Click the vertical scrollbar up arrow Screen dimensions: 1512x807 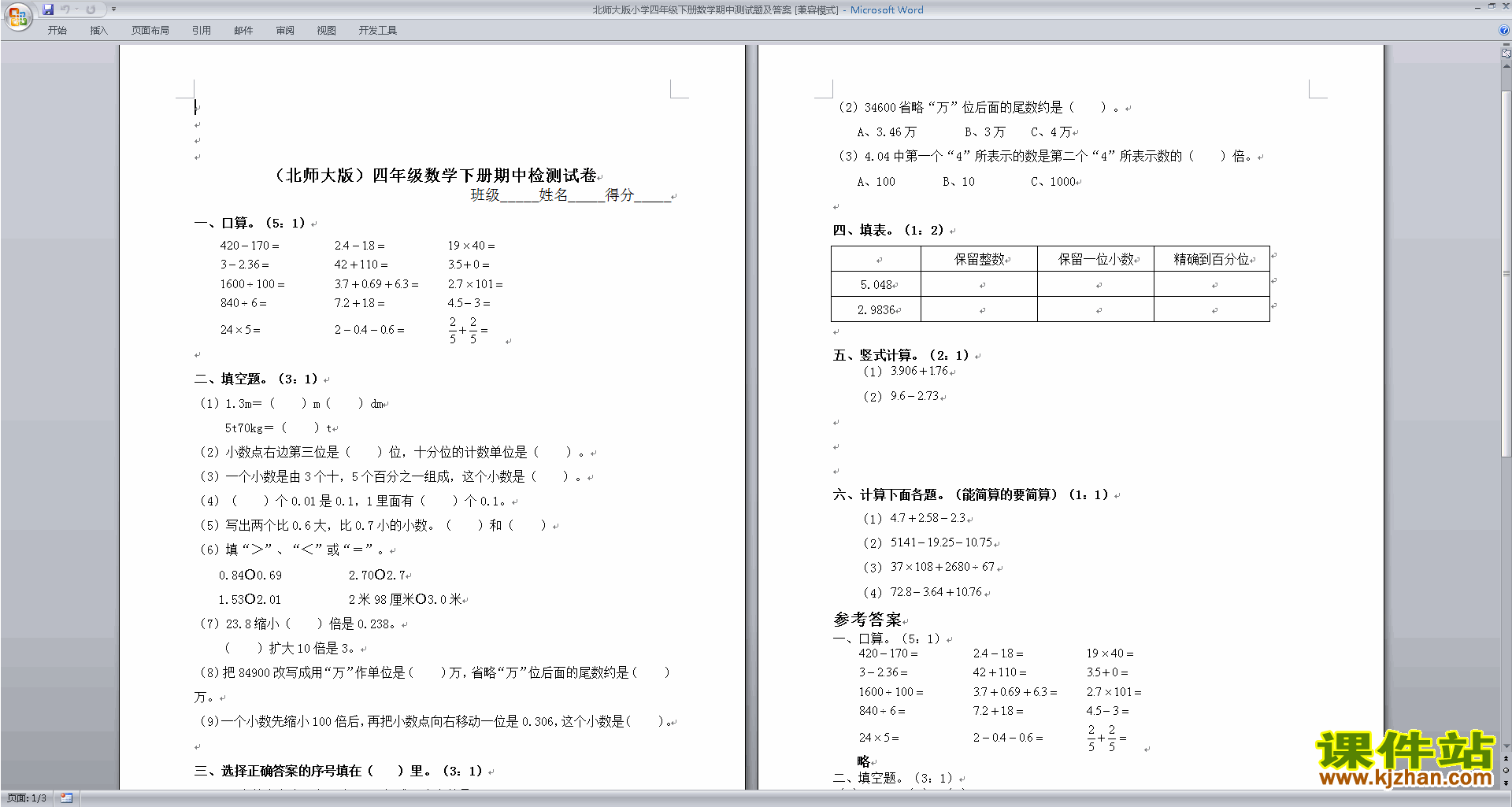[1506, 67]
